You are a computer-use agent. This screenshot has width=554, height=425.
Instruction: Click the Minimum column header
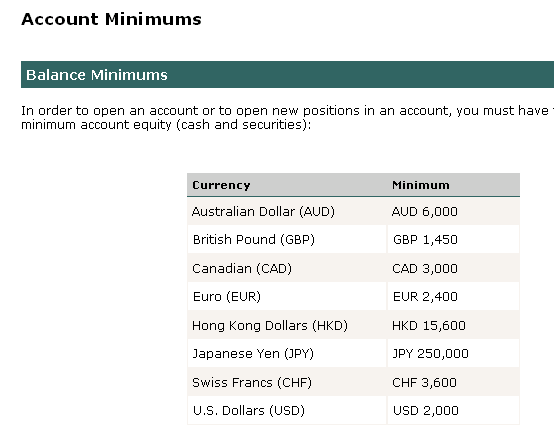click(x=420, y=185)
